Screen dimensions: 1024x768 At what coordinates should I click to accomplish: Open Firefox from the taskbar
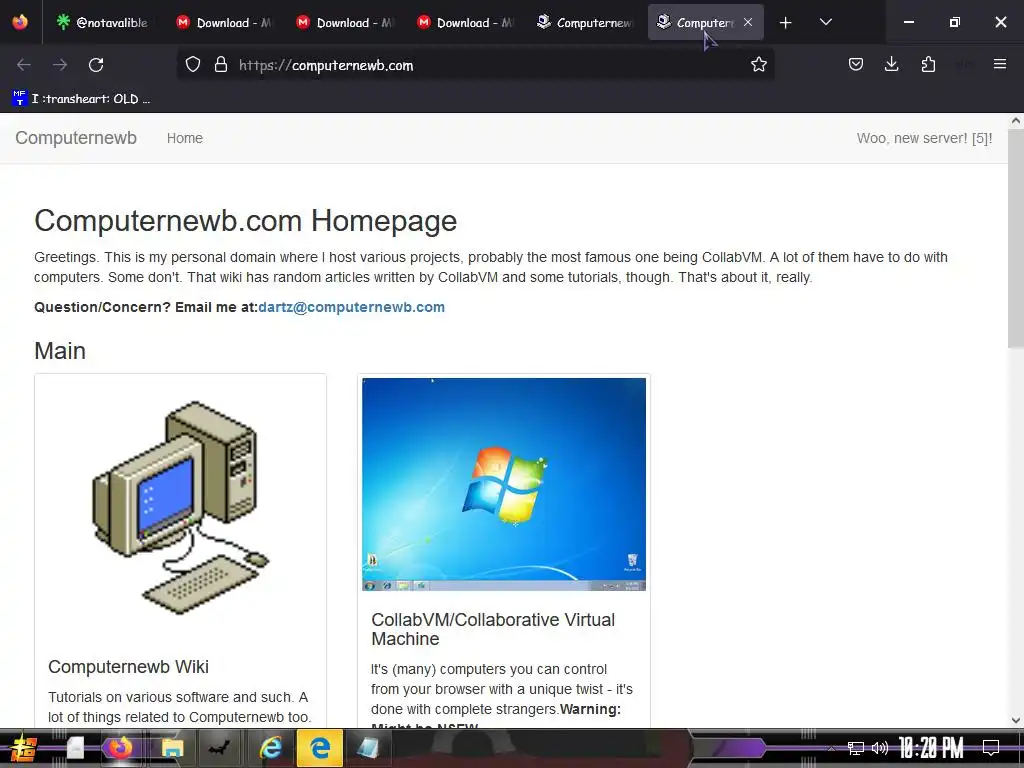pos(120,748)
